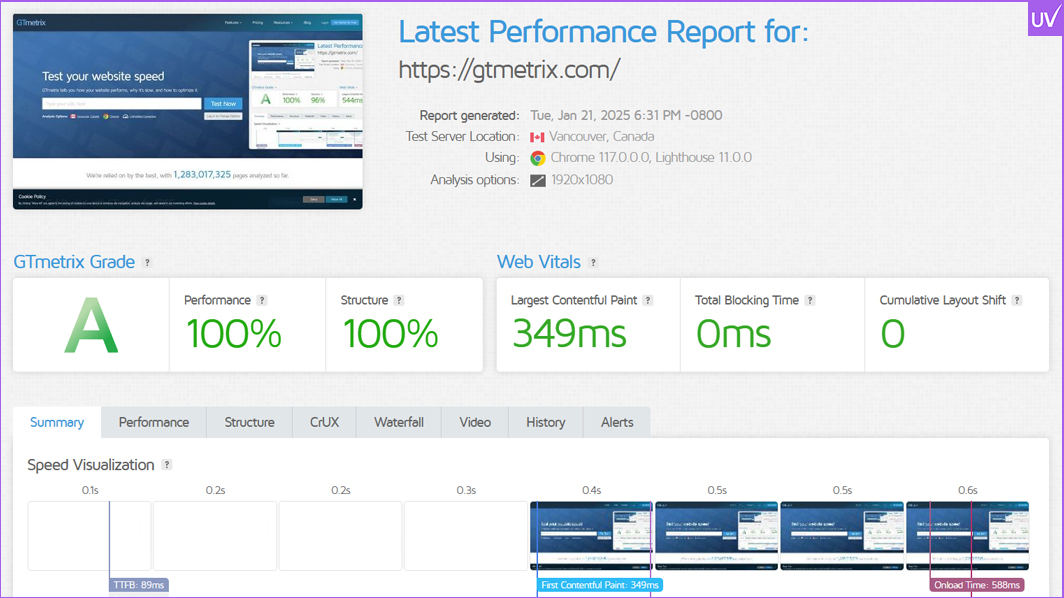Click the help icon next to Web Vitals
The height and width of the screenshot is (598, 1064).
pyautogui.click(x=593, y=263)
